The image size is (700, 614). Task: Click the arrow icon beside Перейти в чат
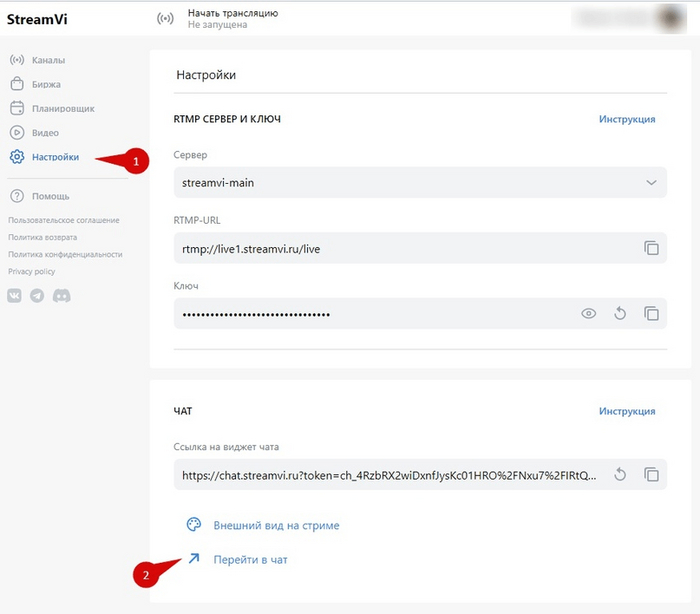194,559
